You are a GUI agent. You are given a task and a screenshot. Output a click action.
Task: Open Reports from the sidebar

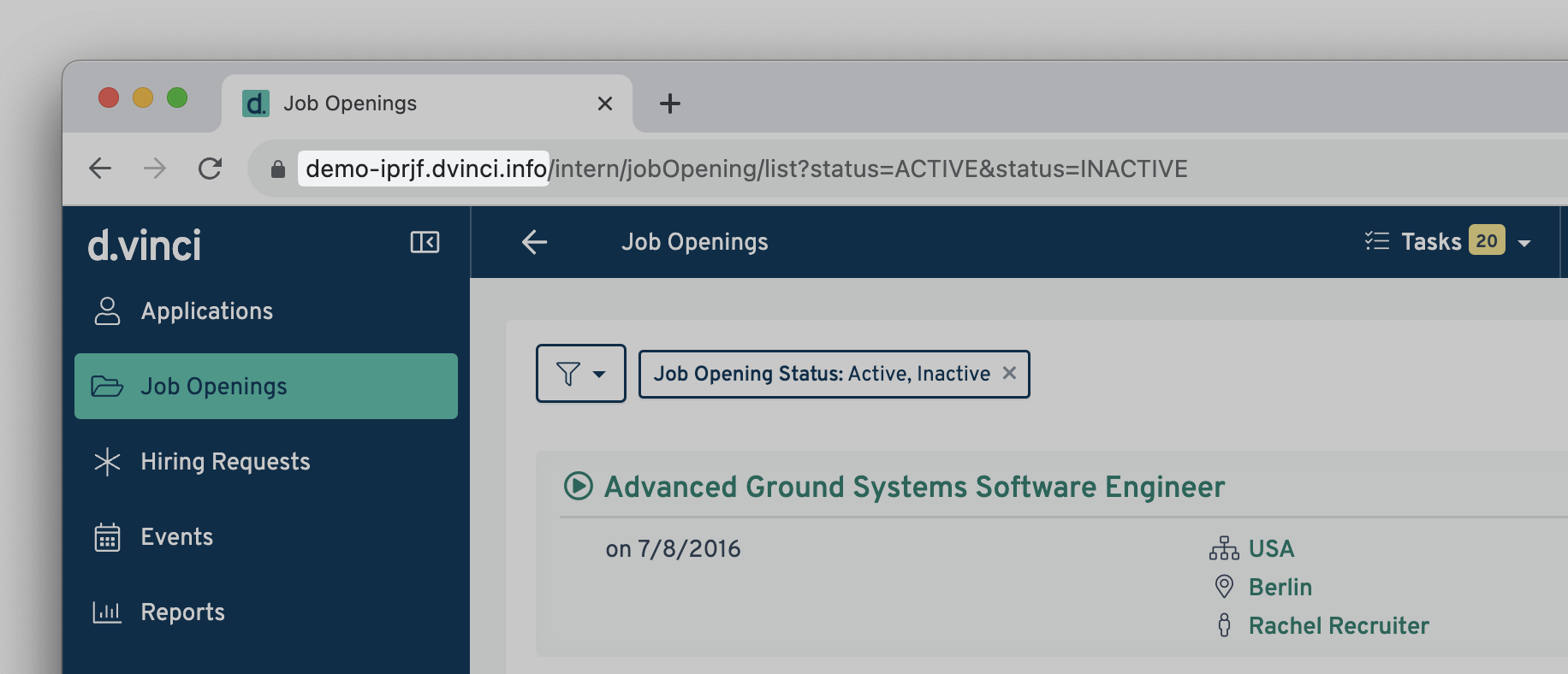[182, 612]
